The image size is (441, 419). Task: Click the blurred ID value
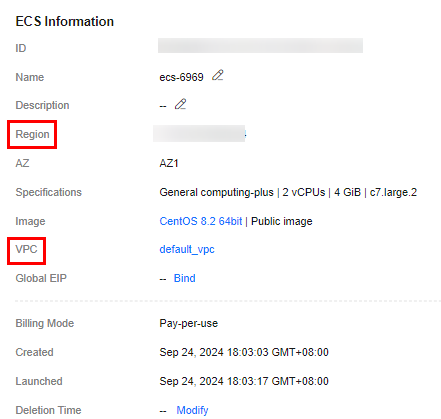[x=260, y=46]
